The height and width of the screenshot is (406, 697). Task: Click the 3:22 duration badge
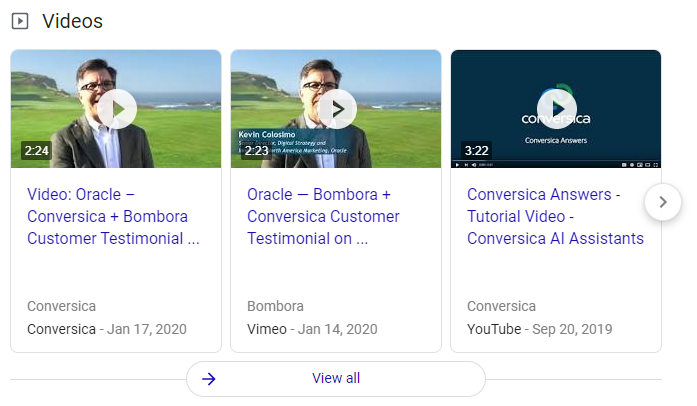coord(477,151)
